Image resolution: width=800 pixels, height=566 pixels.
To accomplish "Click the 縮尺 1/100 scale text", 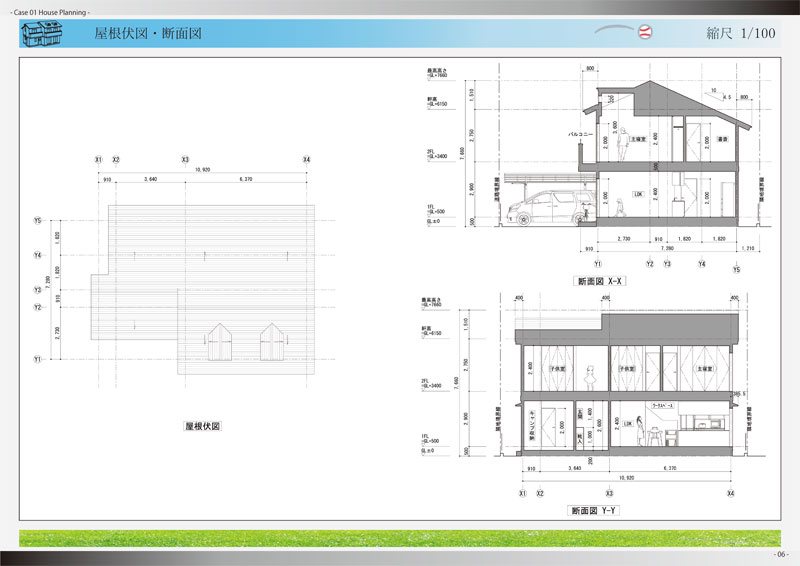I will 741,33.
